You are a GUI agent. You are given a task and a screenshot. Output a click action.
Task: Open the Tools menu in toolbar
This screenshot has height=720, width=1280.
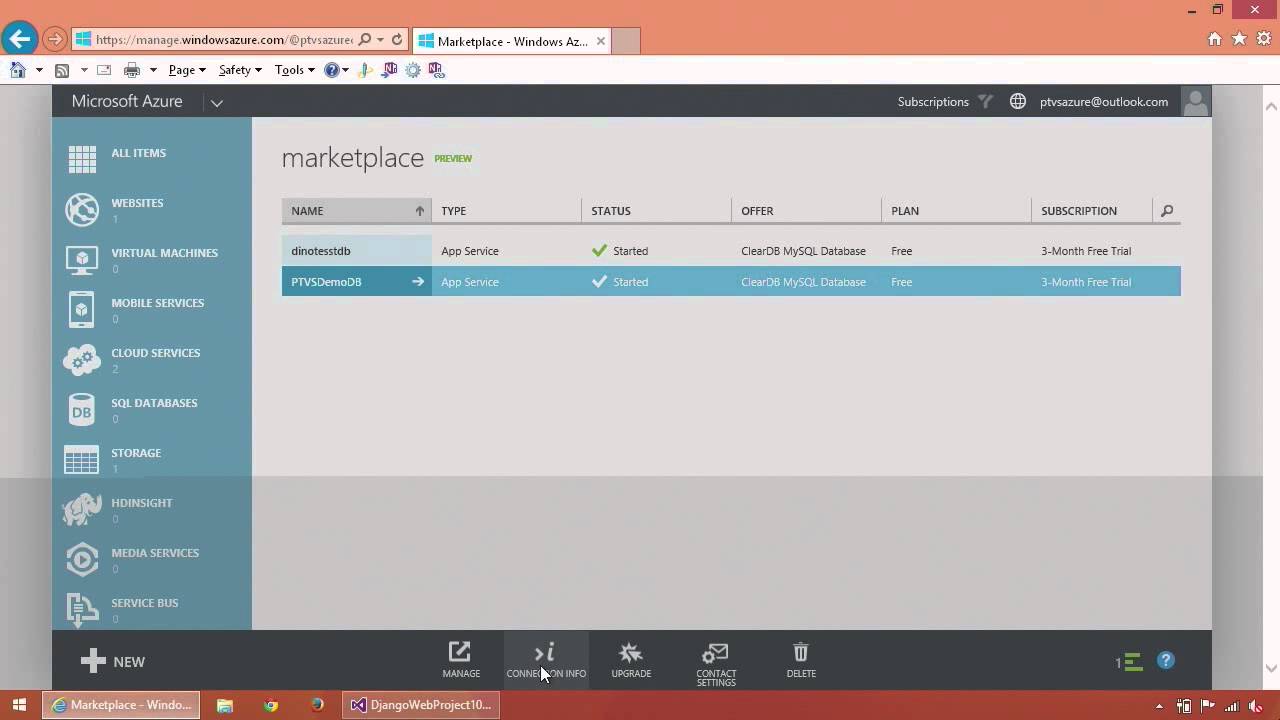[294, 70]
